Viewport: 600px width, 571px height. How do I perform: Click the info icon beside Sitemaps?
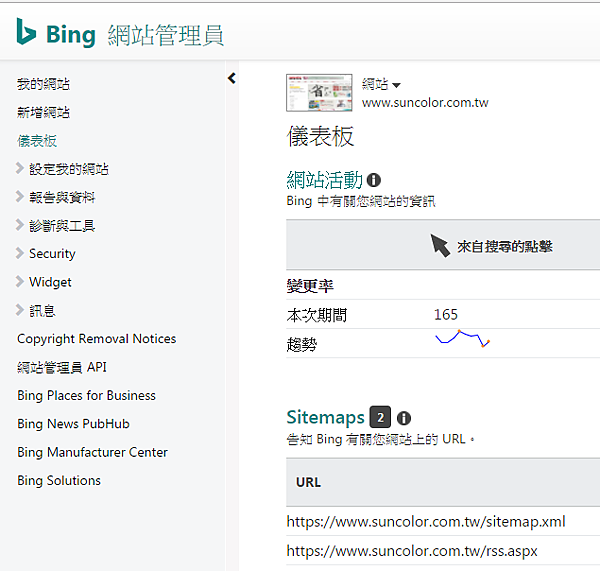click(x=403, y=418)
